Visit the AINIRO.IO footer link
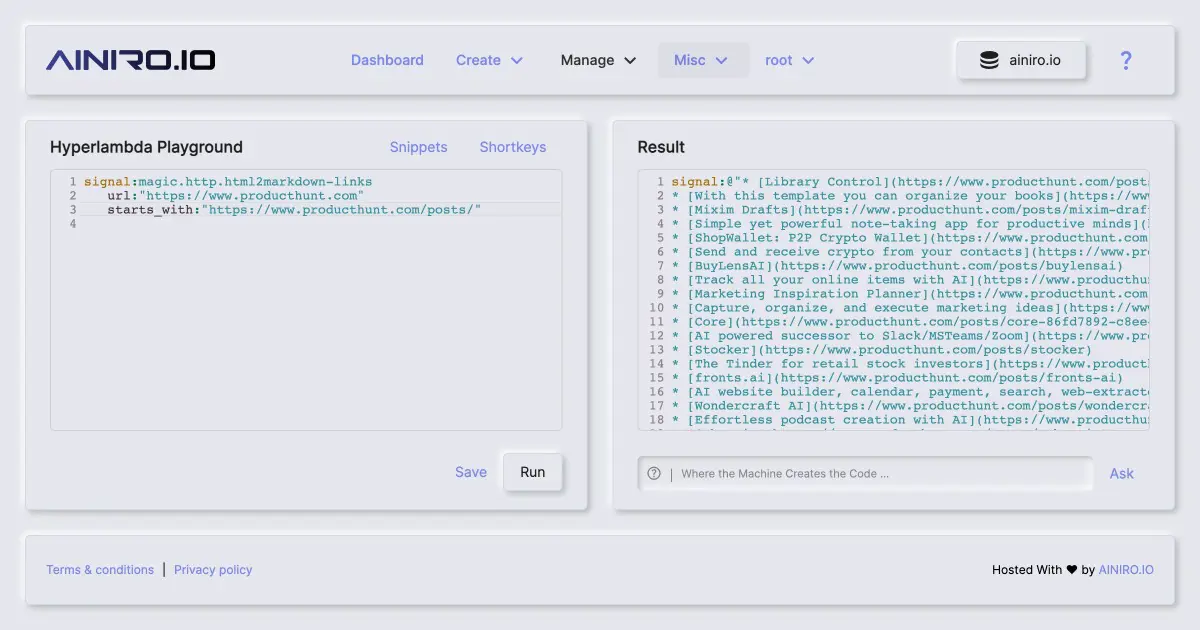The width and height of the screenshot is (1200, 630). 1126,570
